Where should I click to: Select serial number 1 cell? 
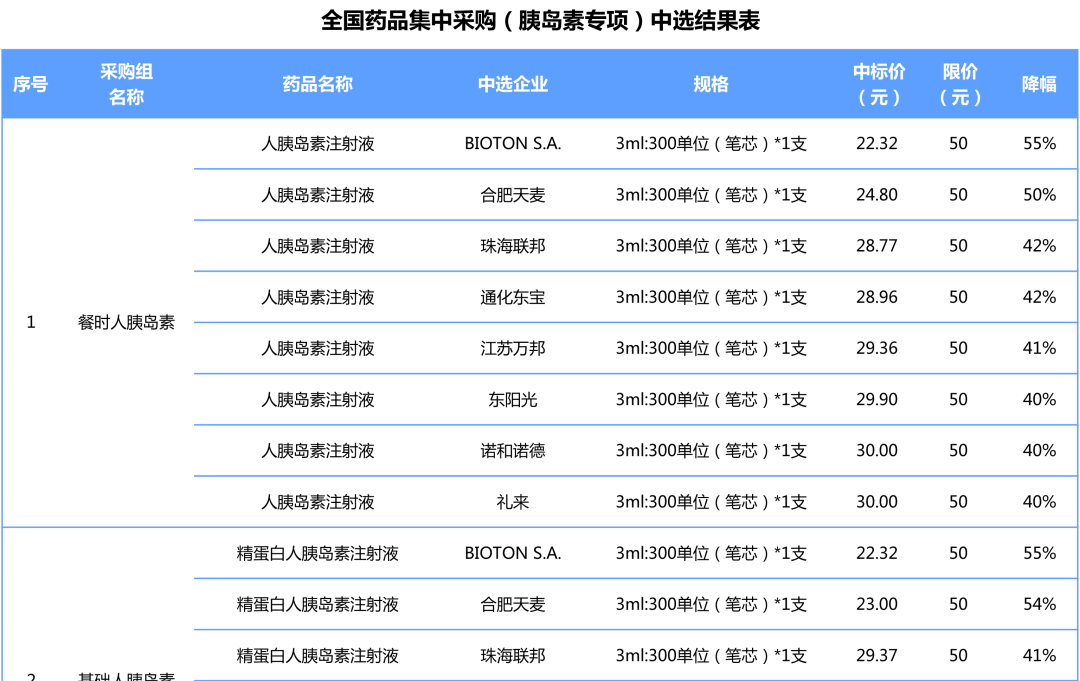click(30, 322)
